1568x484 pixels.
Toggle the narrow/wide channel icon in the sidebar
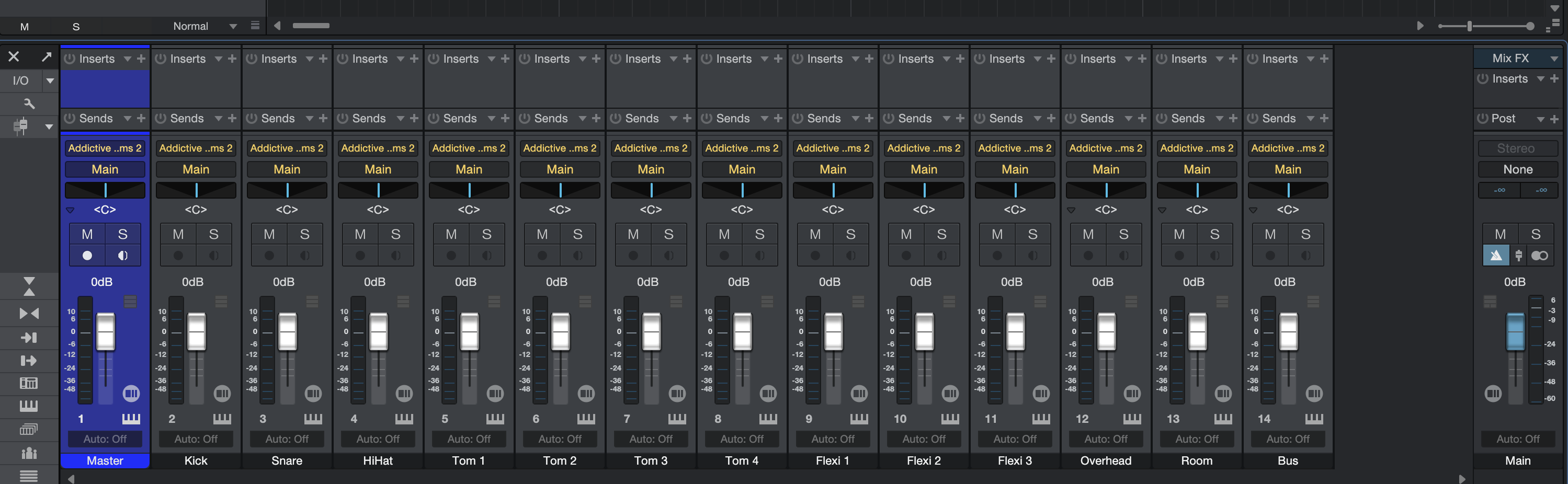click(x=29, y=314)
